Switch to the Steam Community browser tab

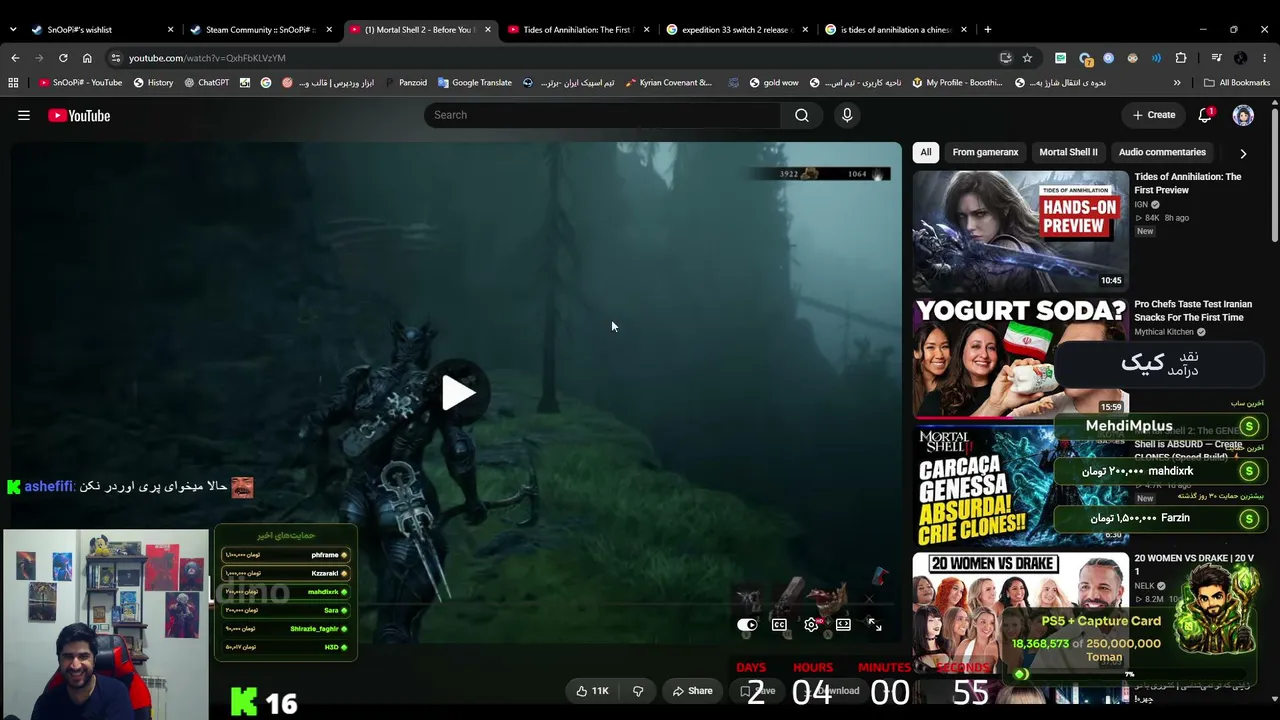click(260, 30)
